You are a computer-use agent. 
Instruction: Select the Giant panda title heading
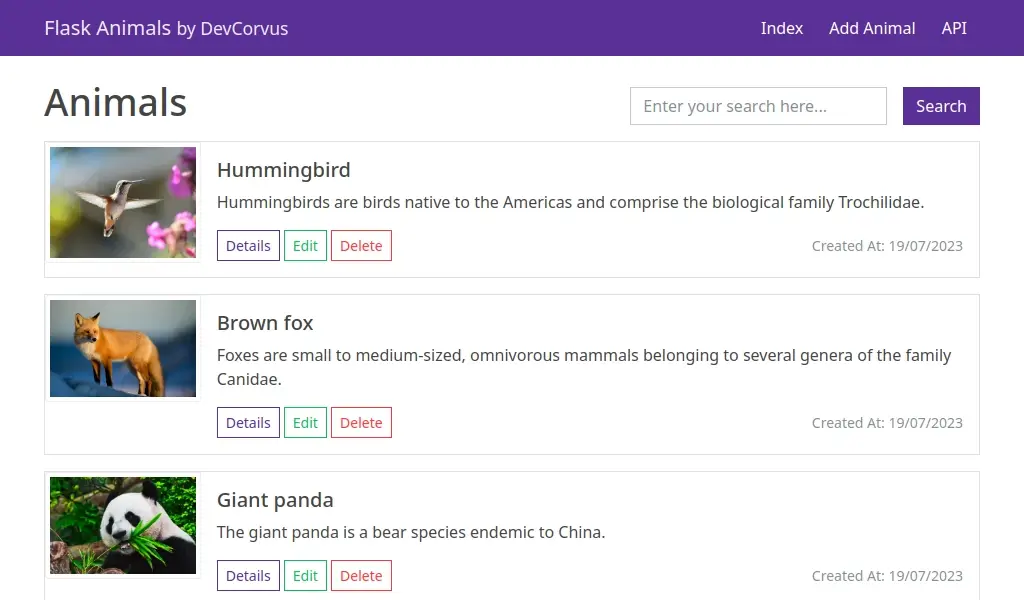(x=275, y=499)
